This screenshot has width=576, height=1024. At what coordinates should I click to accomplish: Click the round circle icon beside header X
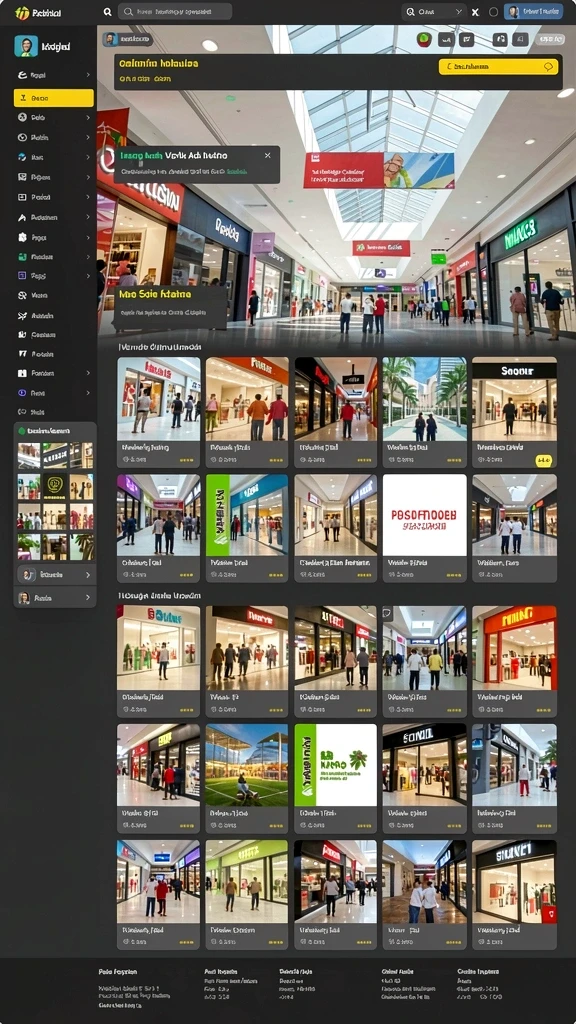(x=493, y=12)
